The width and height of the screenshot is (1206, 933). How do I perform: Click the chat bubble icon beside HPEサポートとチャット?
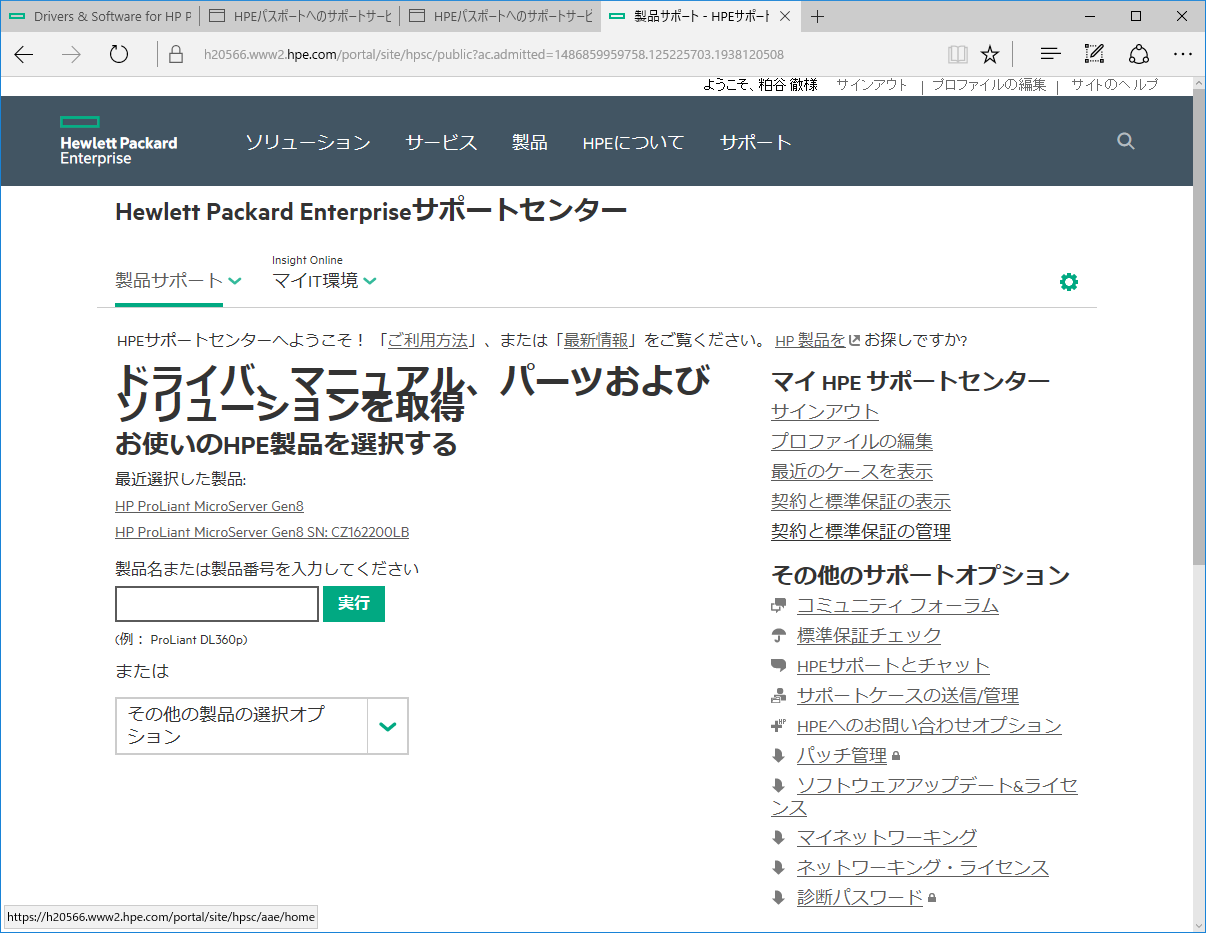coord(779,666)
